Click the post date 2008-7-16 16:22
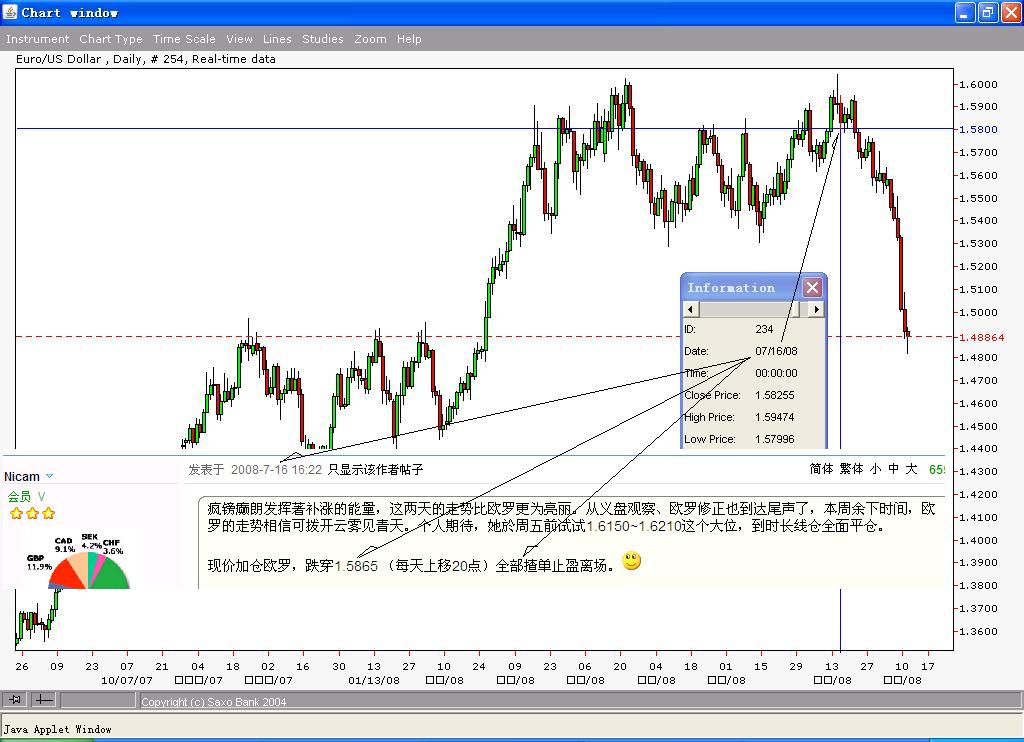The height and width of the screenshot is (742, 1024). (x=276, y=470)
